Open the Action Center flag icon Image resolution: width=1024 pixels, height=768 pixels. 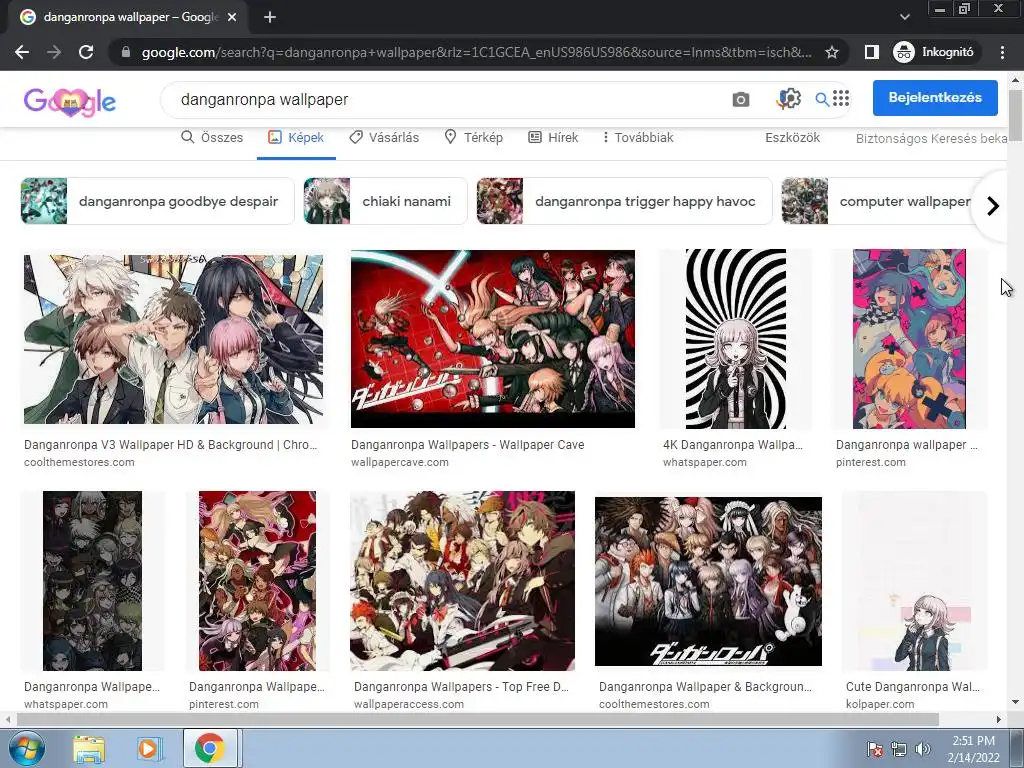874,749
